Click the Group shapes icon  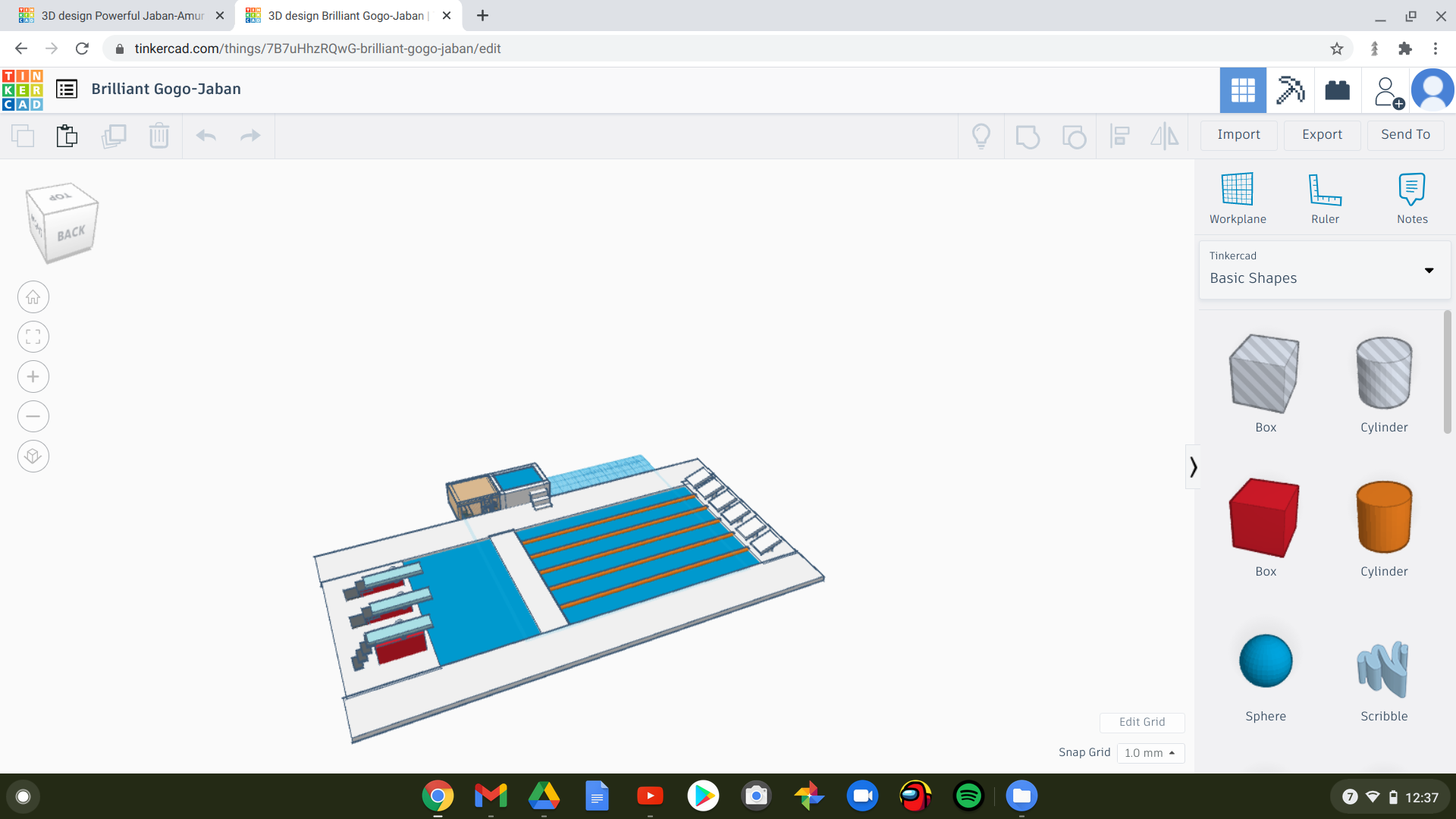(1028, 136)
